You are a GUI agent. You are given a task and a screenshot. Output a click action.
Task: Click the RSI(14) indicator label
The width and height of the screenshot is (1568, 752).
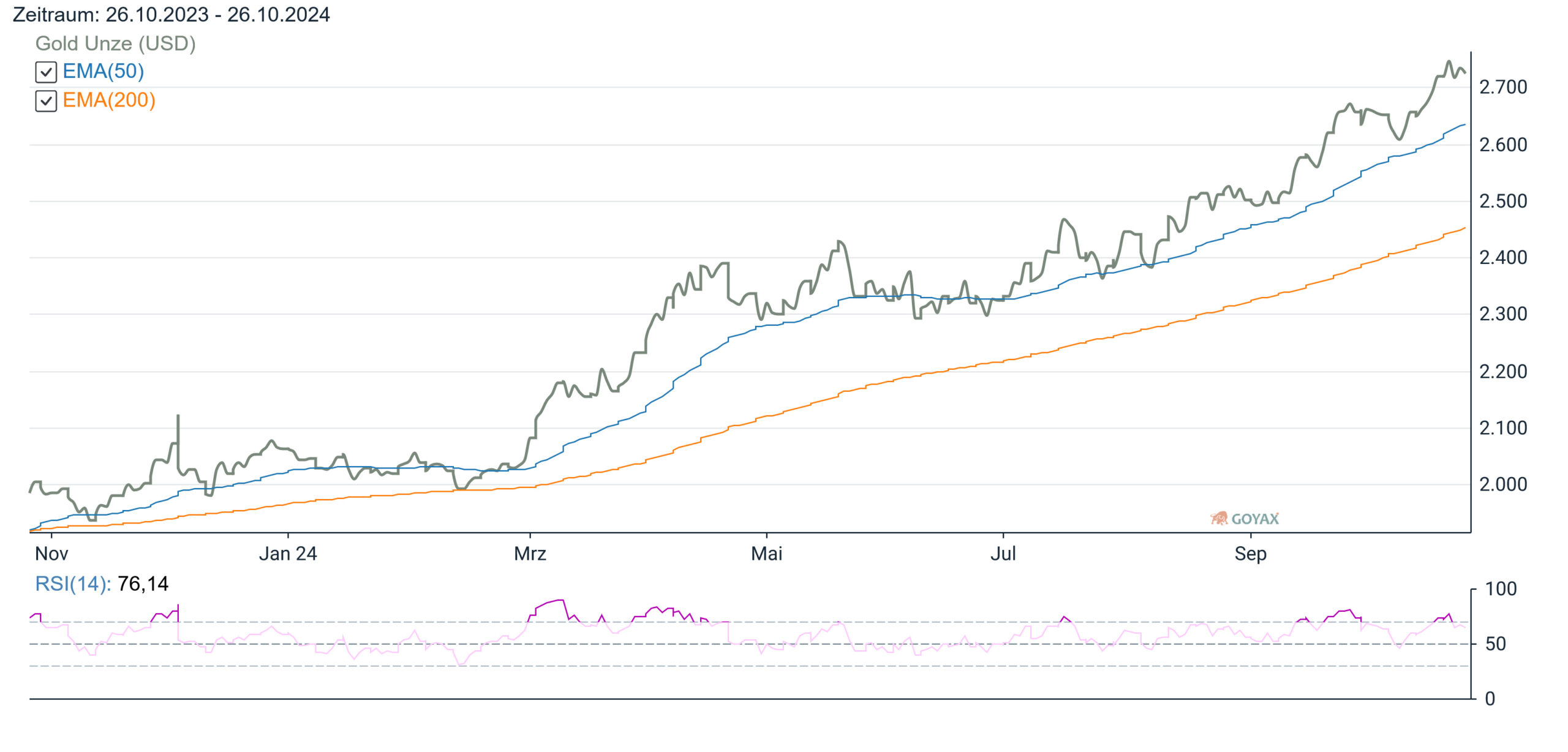[73, 584]
